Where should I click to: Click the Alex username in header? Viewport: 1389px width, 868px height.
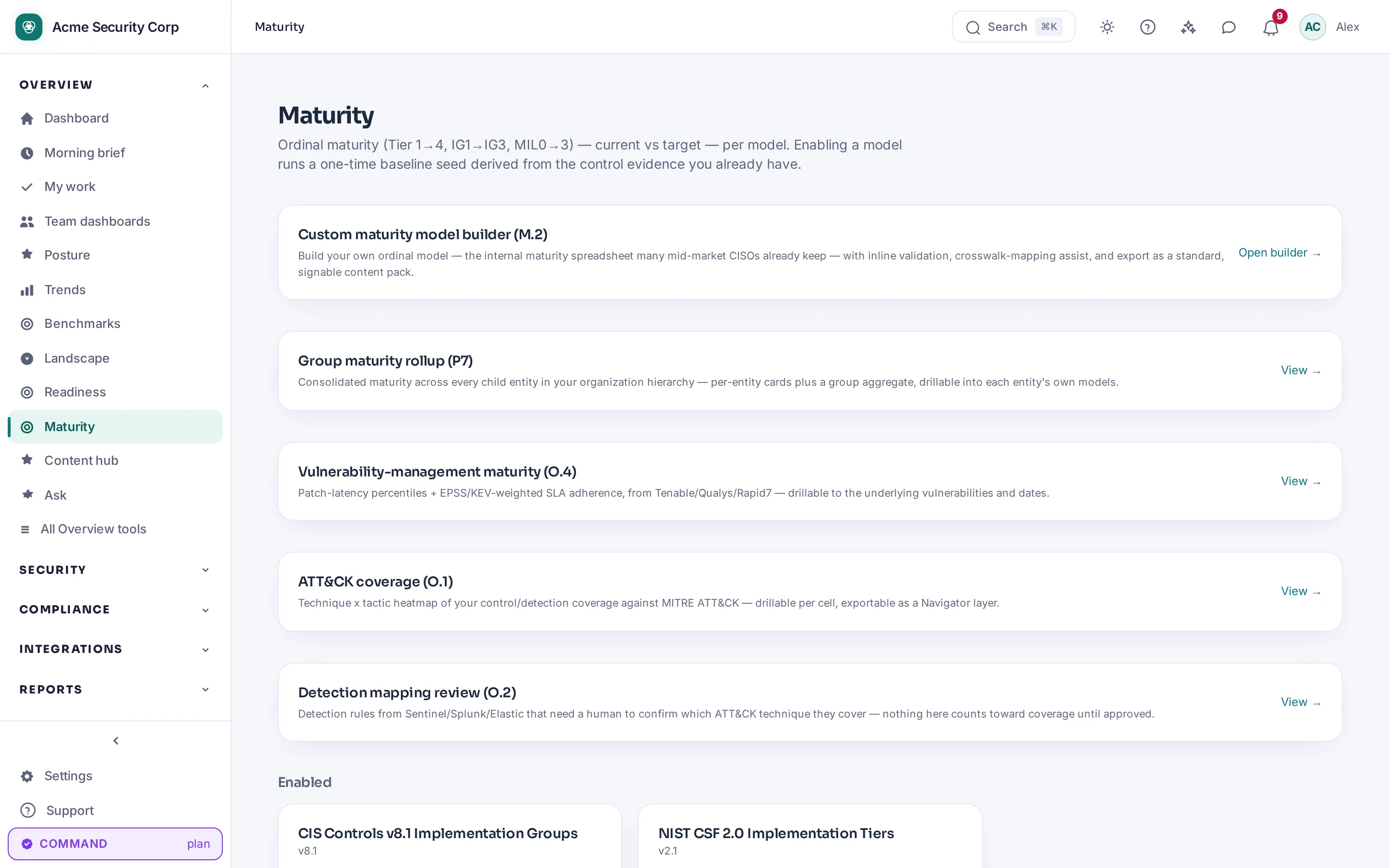[1347, 27]
